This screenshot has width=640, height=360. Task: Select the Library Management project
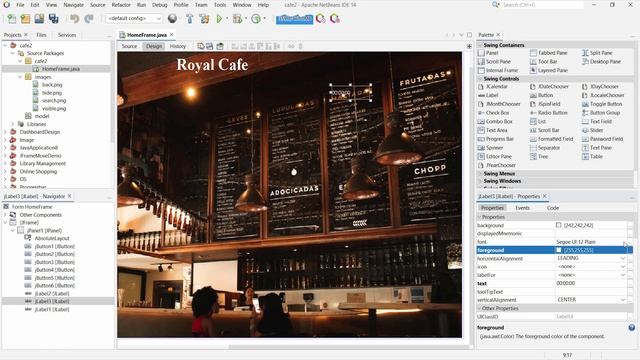[42, 164]
